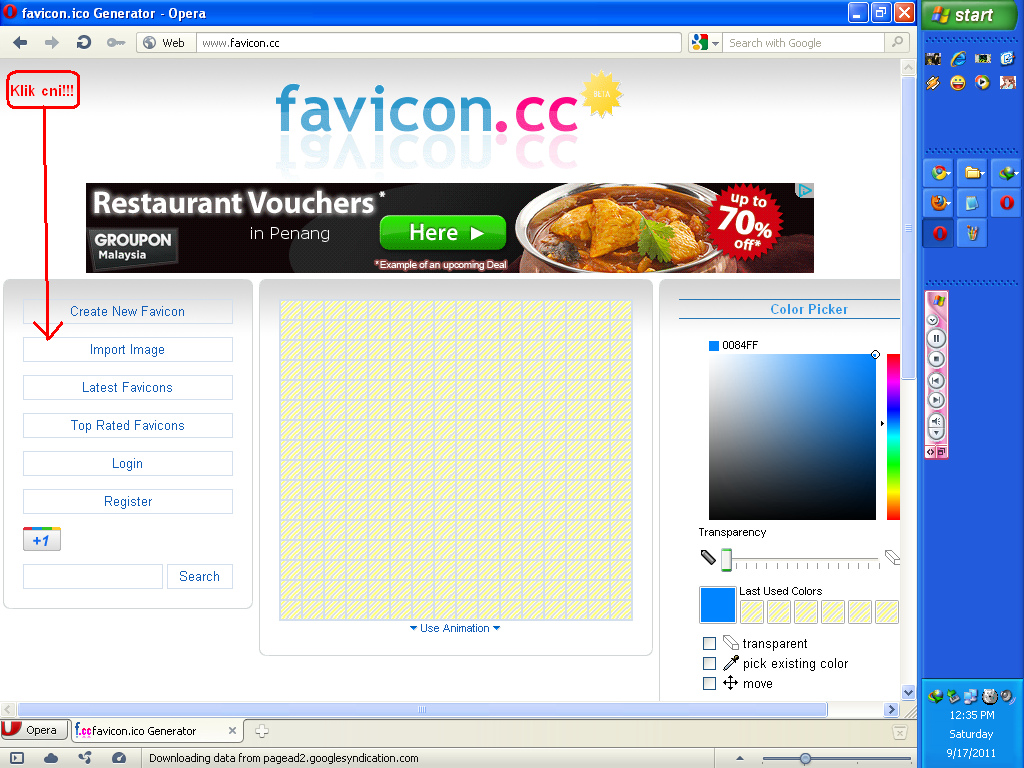This screenshot has width=1024, height=768.
Task: Focus the address bar www.favicon.cc
Action: pos(439,43)
